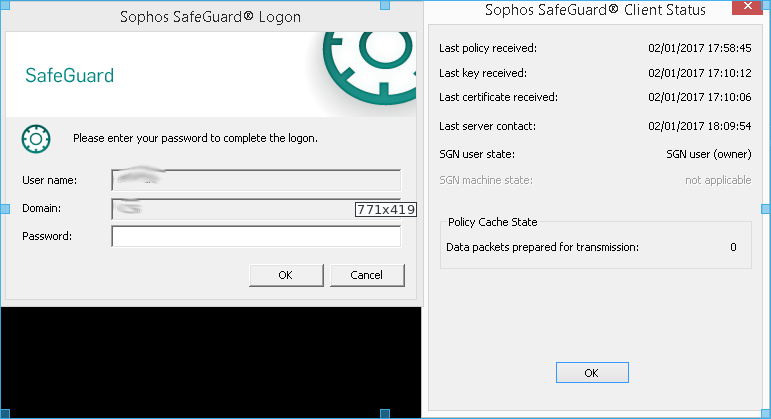Click the timestamp 02/01/2017 17:10:06
The height and width of the screenshot is (419, 771).
pos(700,97)
